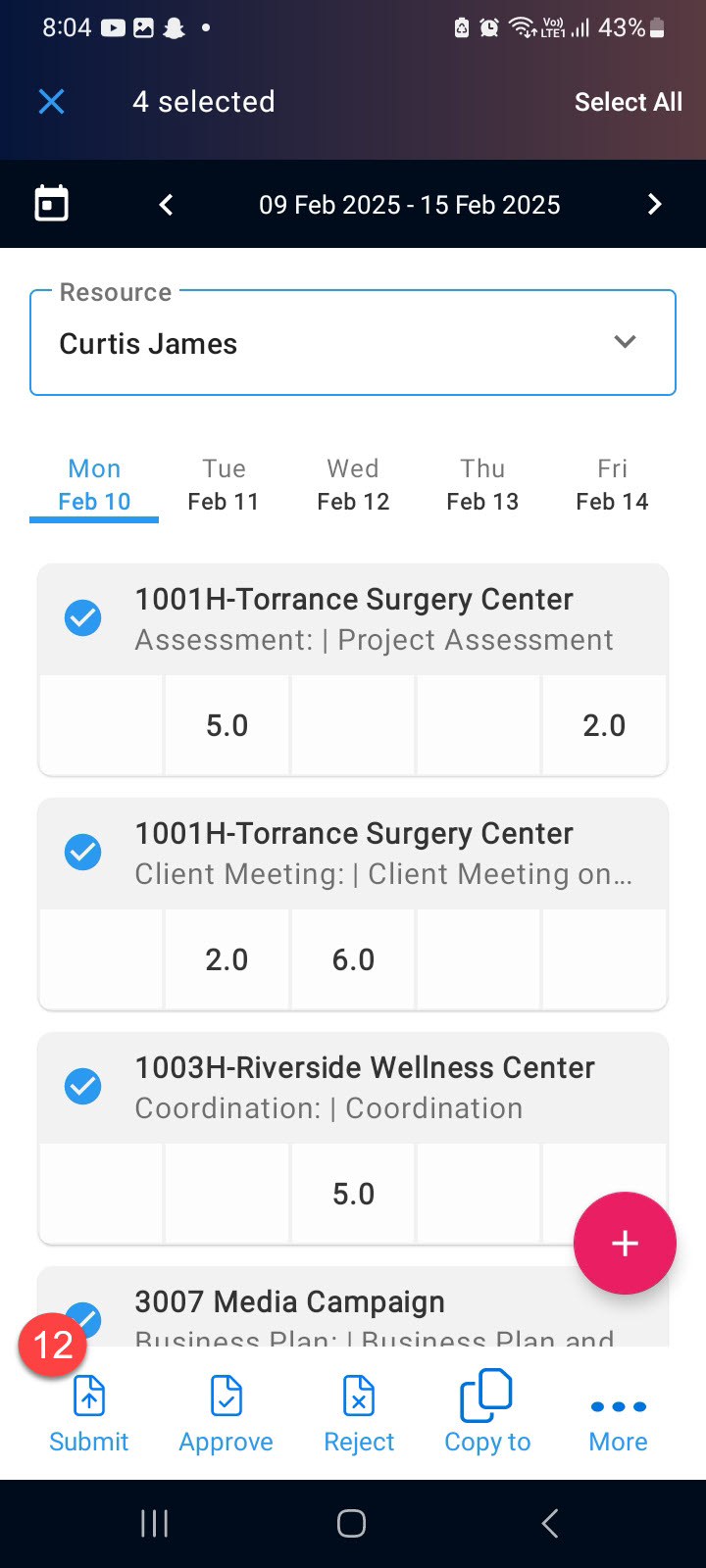The image size is (706, 1568).
Task: Tap the Select All button
Action: [629, 102]
